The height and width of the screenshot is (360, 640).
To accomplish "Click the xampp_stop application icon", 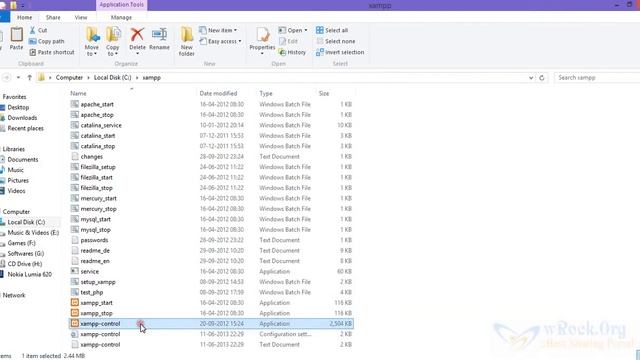I will pyautogui.click(x=75, y=313).
